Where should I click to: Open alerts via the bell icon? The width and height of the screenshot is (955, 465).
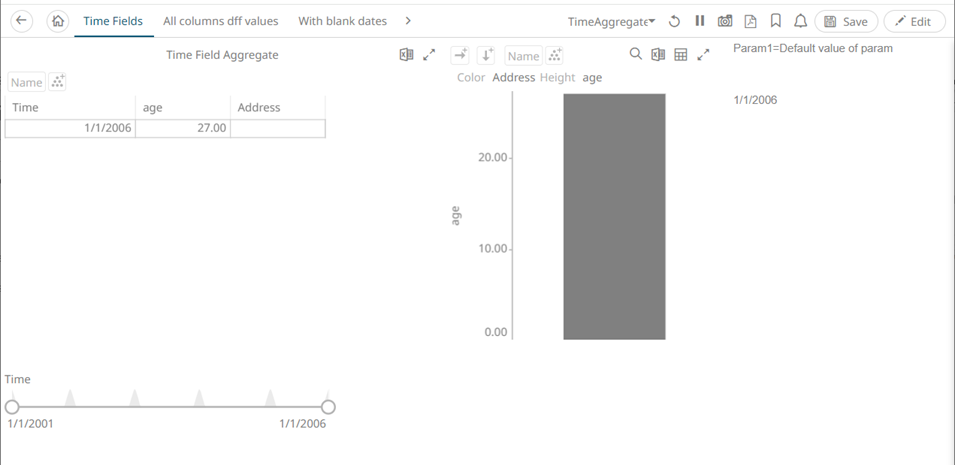[x=800, y=21]
